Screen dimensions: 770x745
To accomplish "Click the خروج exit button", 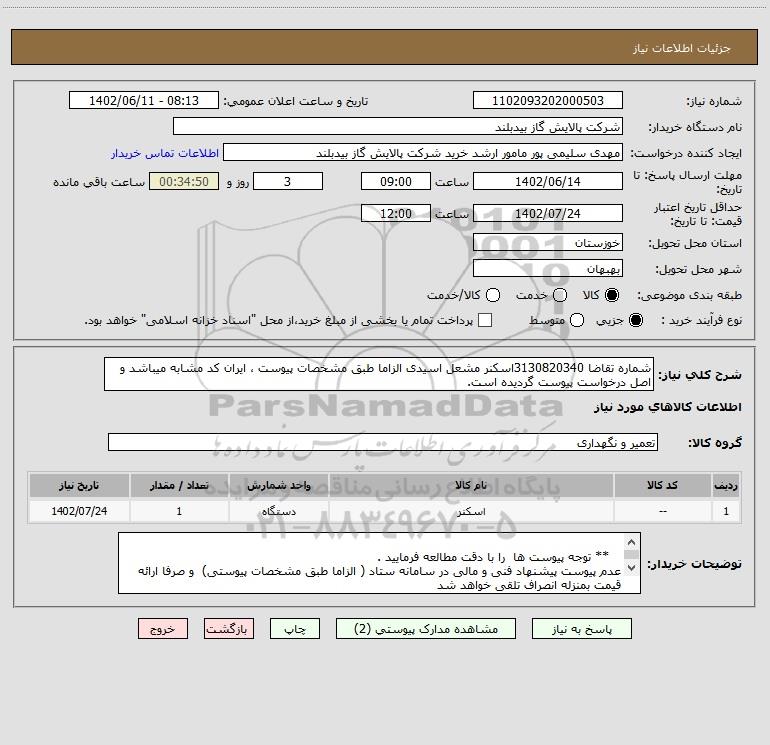I will (x=163, y=629).
